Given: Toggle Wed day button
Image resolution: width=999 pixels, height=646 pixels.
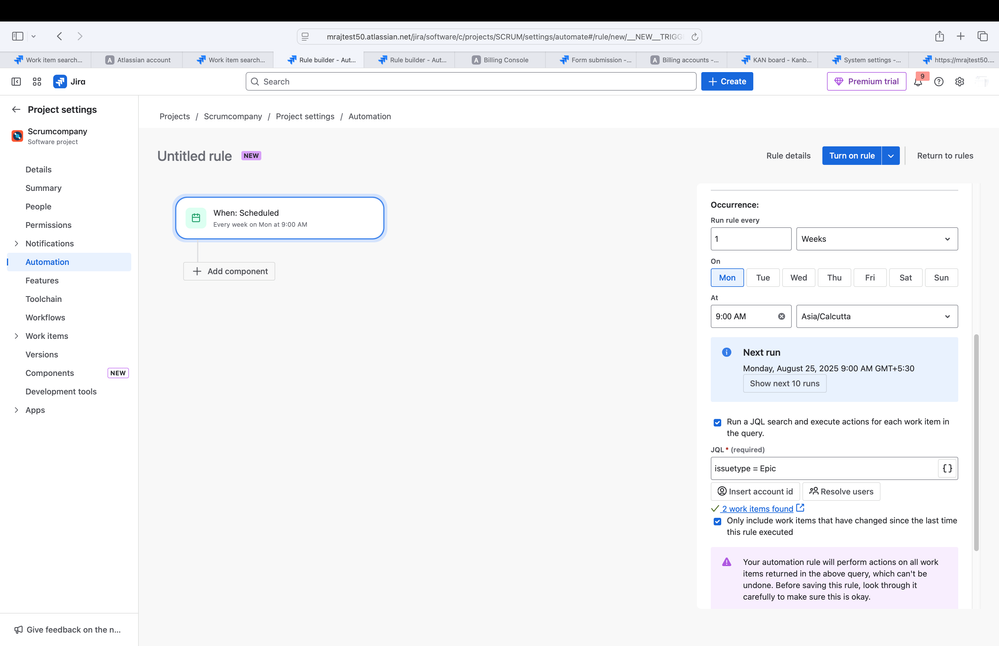Looking at the screenshot, I should tap(798, 278).
